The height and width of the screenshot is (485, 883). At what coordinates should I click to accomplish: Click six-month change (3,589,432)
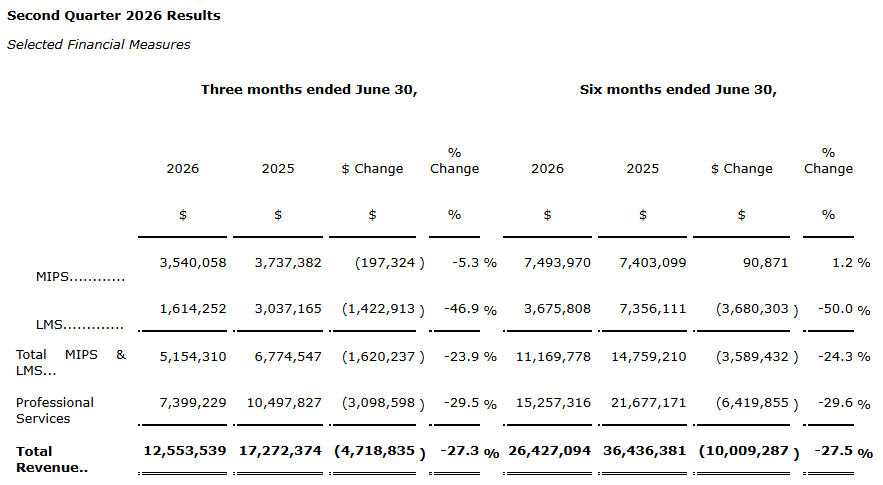757,357
